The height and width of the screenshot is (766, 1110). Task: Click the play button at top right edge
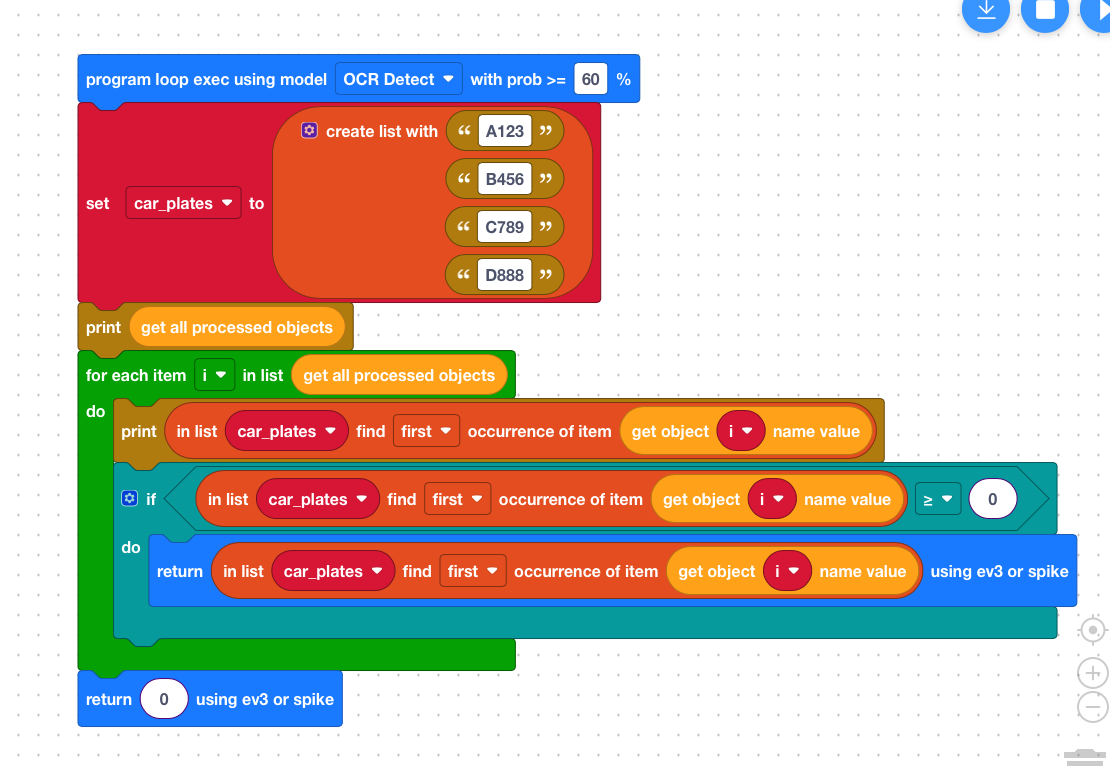click(1097, 10)
